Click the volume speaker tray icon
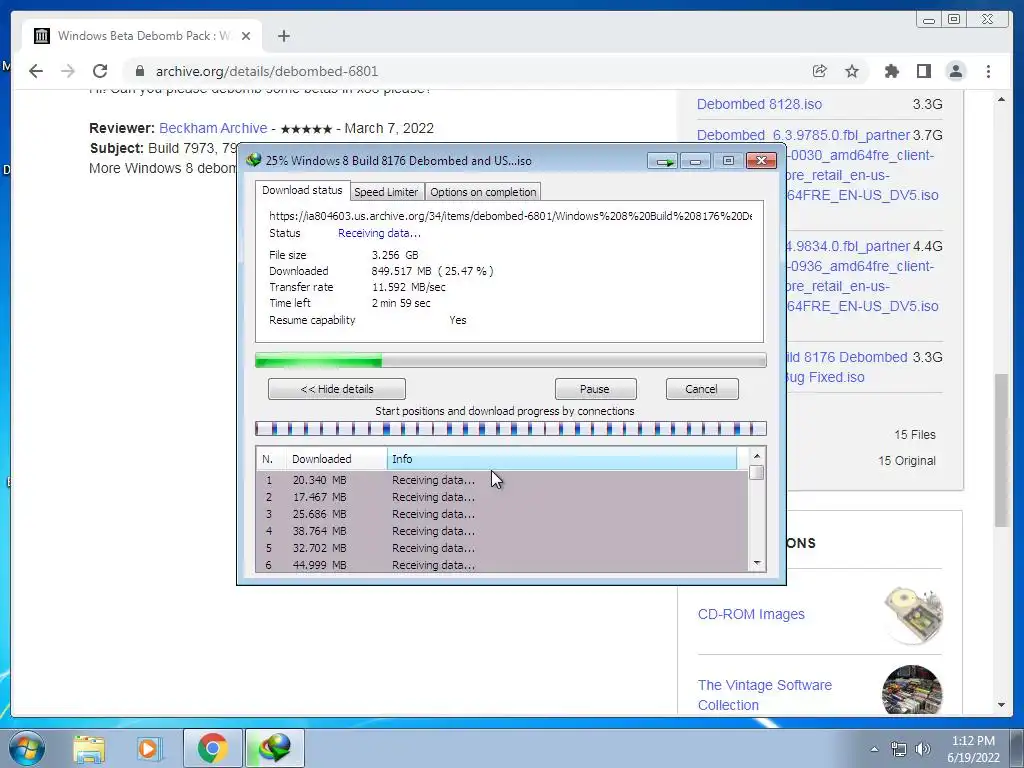The image size is (1024, 768). 923,749
